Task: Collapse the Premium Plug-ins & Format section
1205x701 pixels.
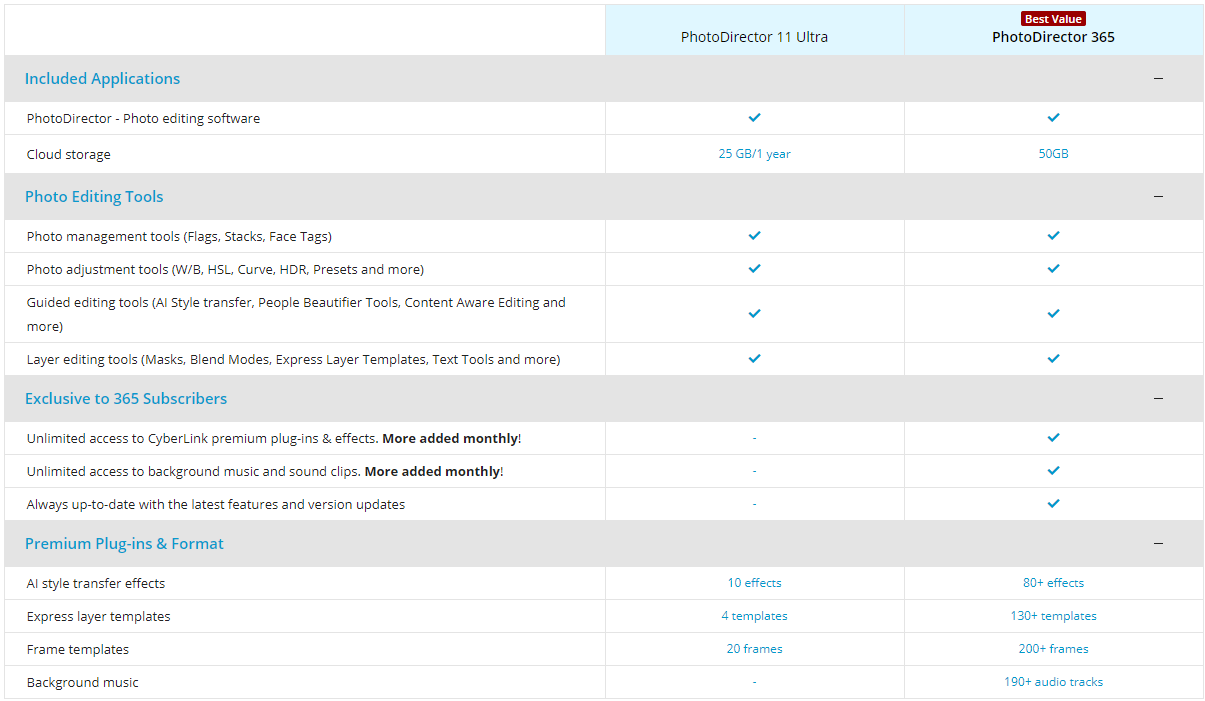Action: [1158, 543]
